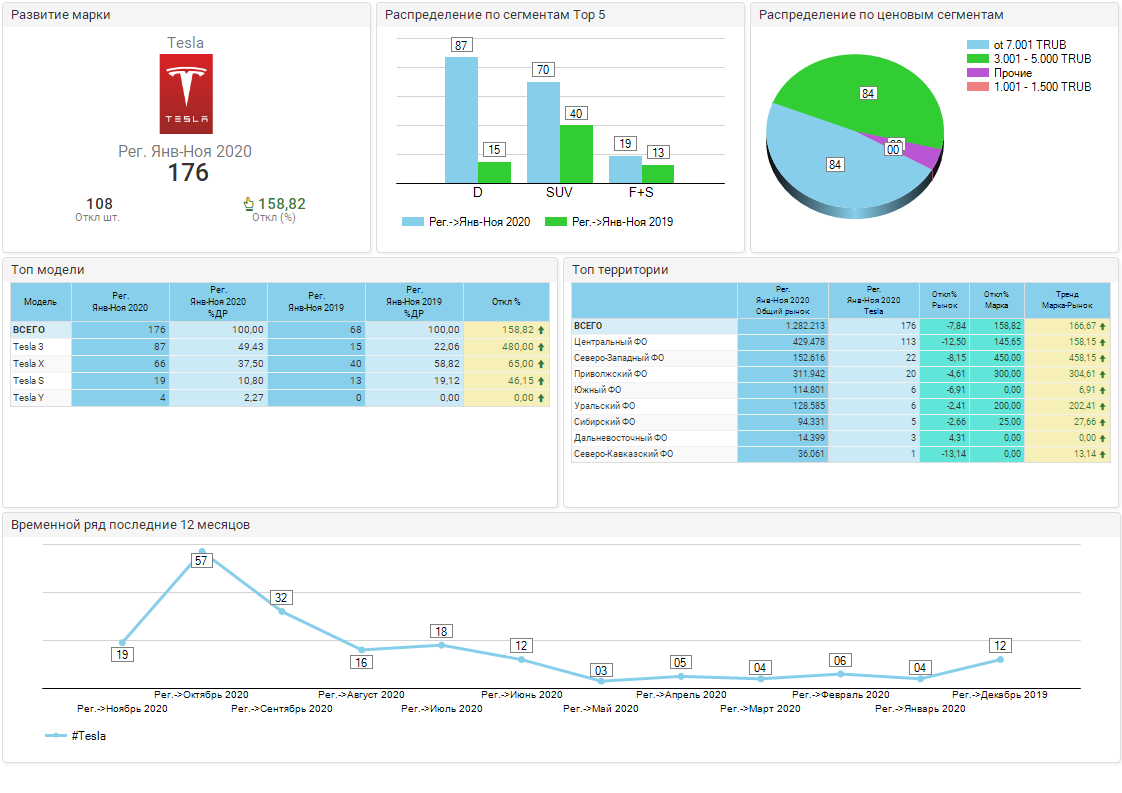1122x793 pixels.
Task: Click the blue D segment bar labeled 87
Action: (x=461, y=120)
